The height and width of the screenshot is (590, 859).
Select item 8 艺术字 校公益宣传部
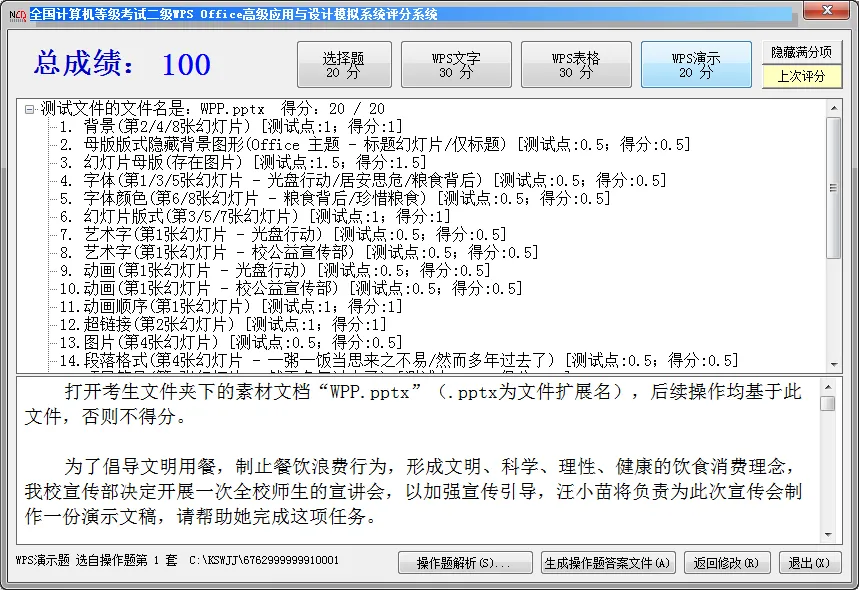299,253
